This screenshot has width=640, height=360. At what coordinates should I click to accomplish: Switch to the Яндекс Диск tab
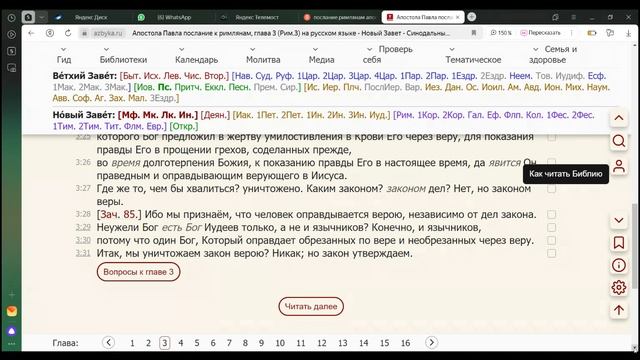click(91, 17)
